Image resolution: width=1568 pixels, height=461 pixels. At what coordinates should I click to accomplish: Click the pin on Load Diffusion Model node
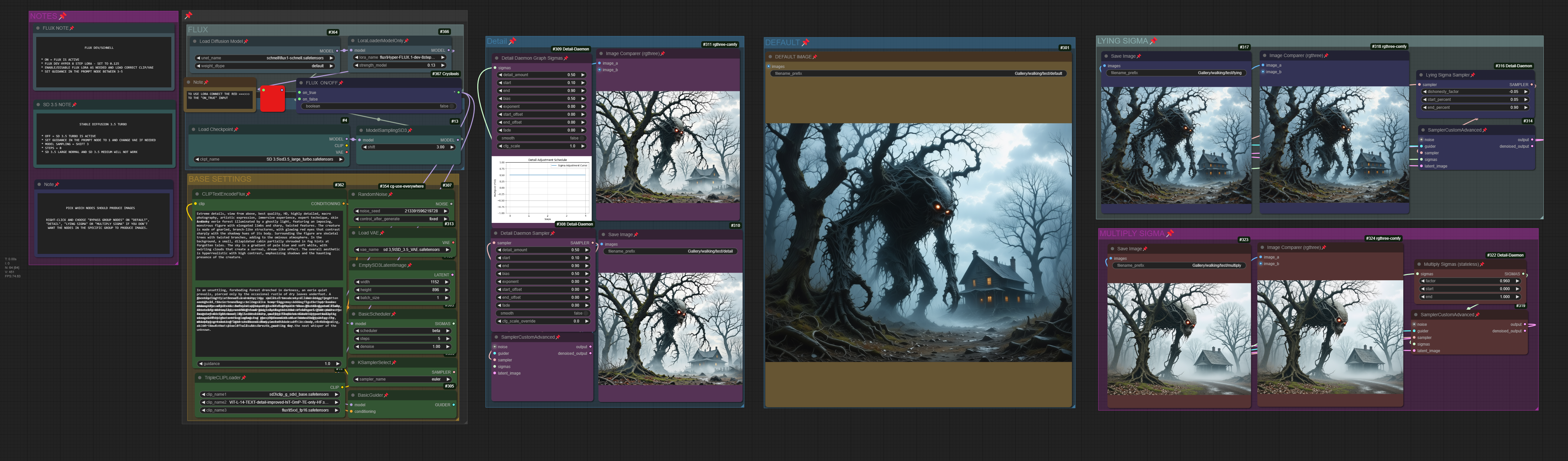(x=246, y=42)
